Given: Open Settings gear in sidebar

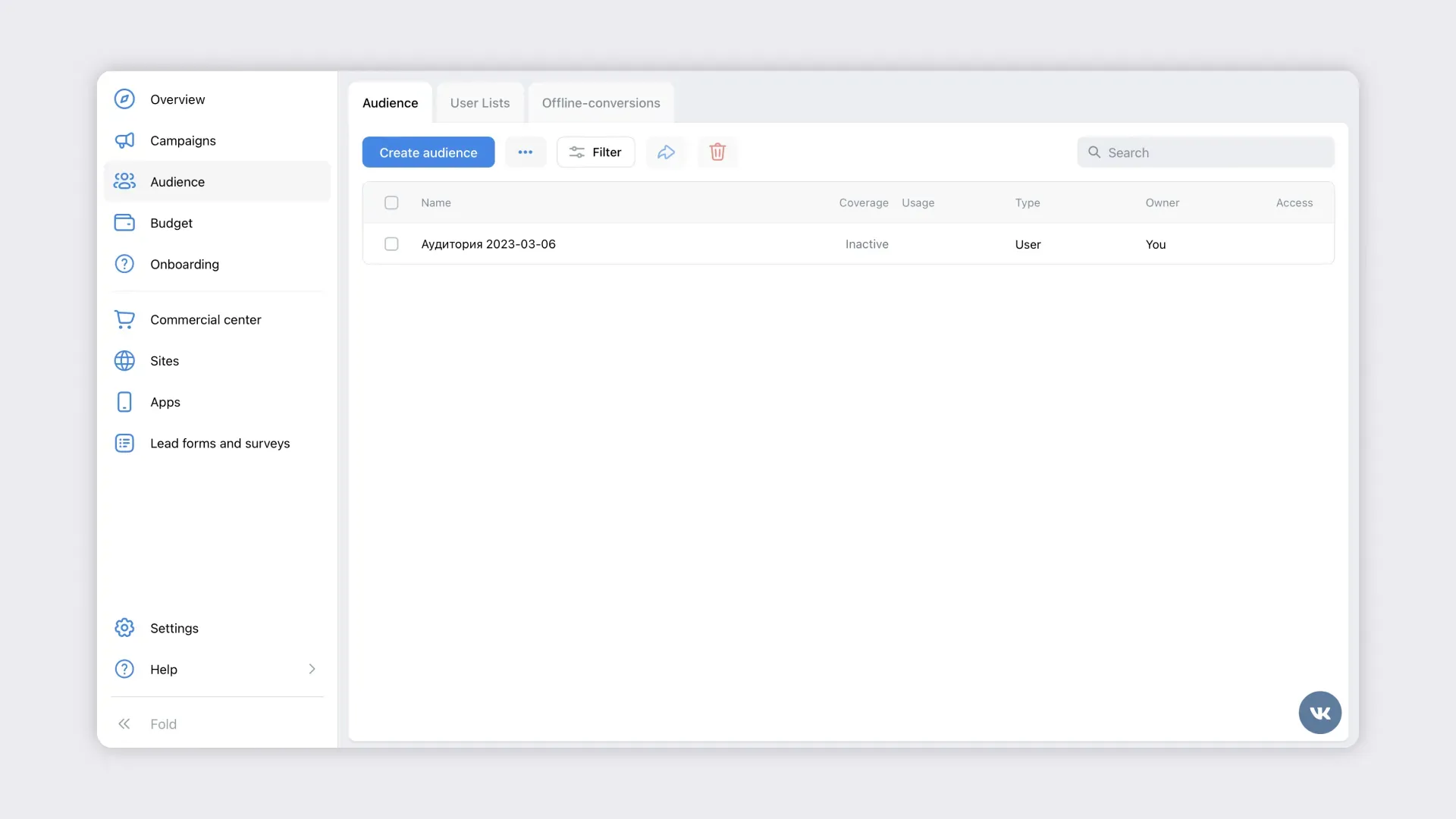Looking at the screenshot, I should (174, 628).
